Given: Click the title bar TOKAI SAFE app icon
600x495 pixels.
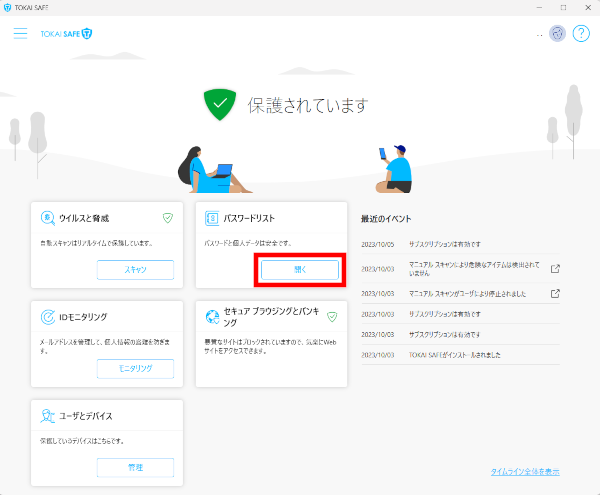Looking at the screenshot, I should [7, 8].
